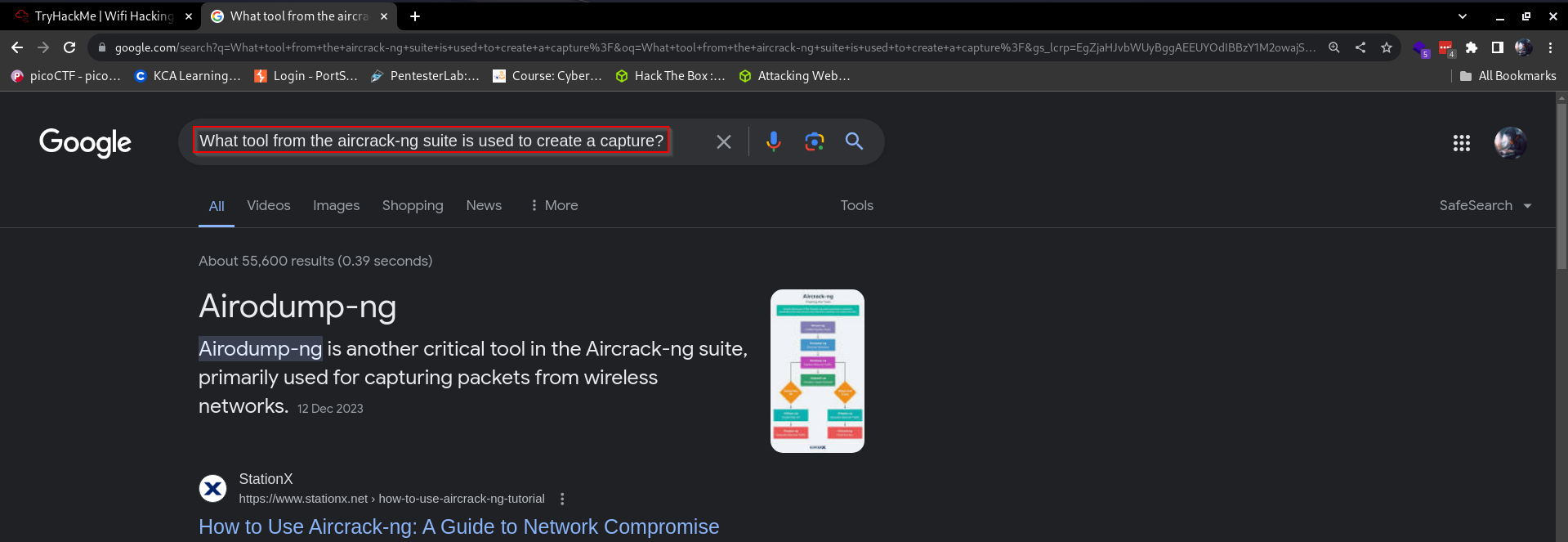
Task: Close the TryHackMe Wifi Hacking tab
Action: point(189,16)
